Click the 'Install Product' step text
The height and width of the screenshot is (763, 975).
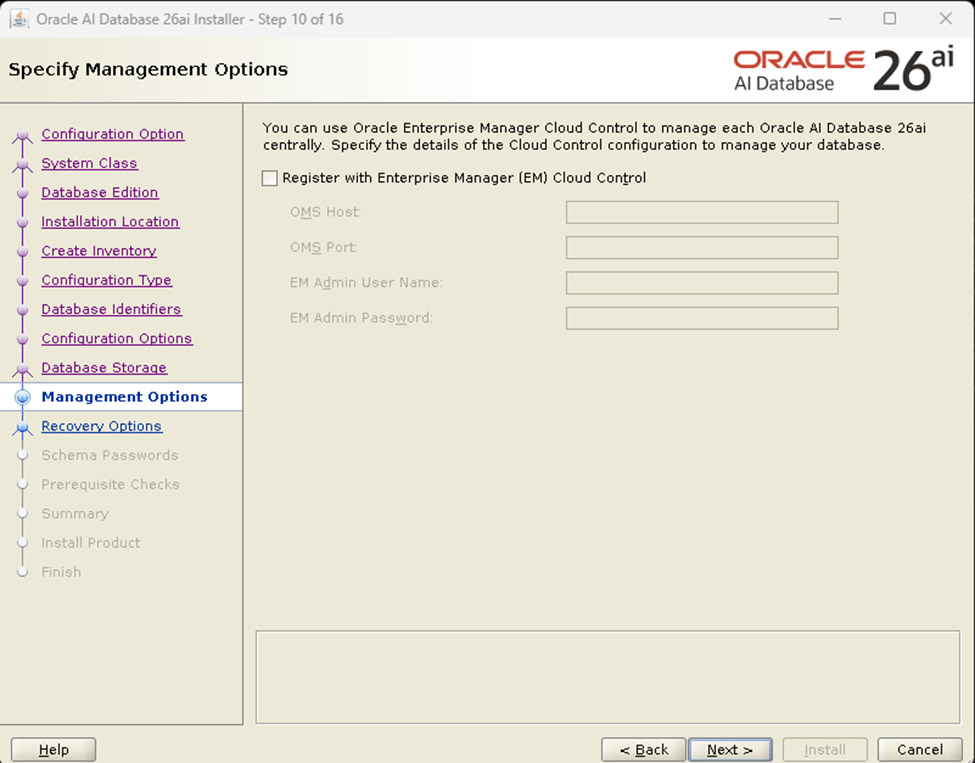(x=90, y=543)
